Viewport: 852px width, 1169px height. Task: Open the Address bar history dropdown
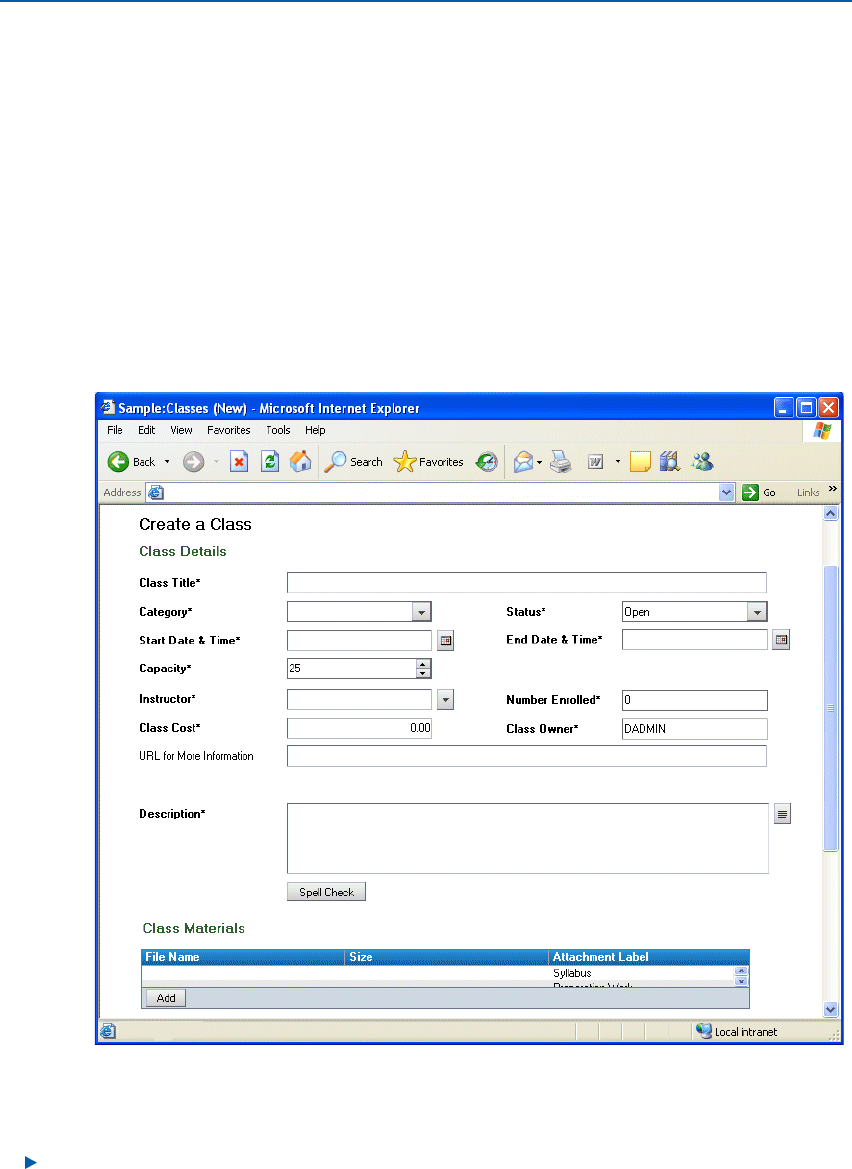click(727, 493)
